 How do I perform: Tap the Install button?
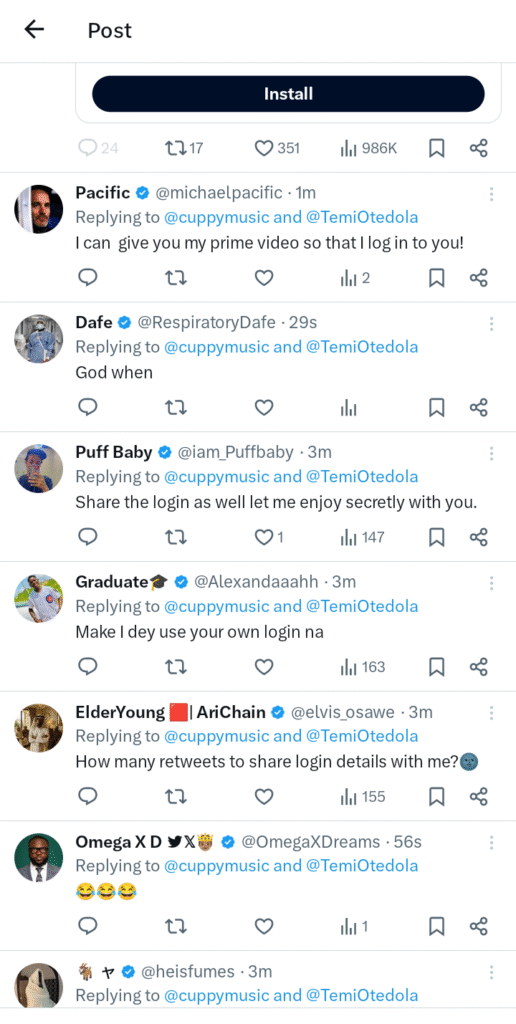[x=288, y=94]
